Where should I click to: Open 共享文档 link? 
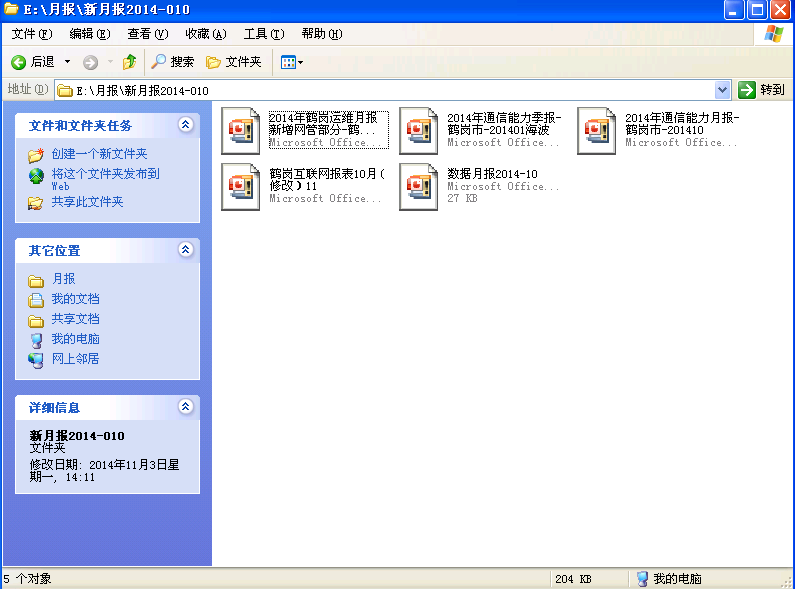(x=76, y=319)
